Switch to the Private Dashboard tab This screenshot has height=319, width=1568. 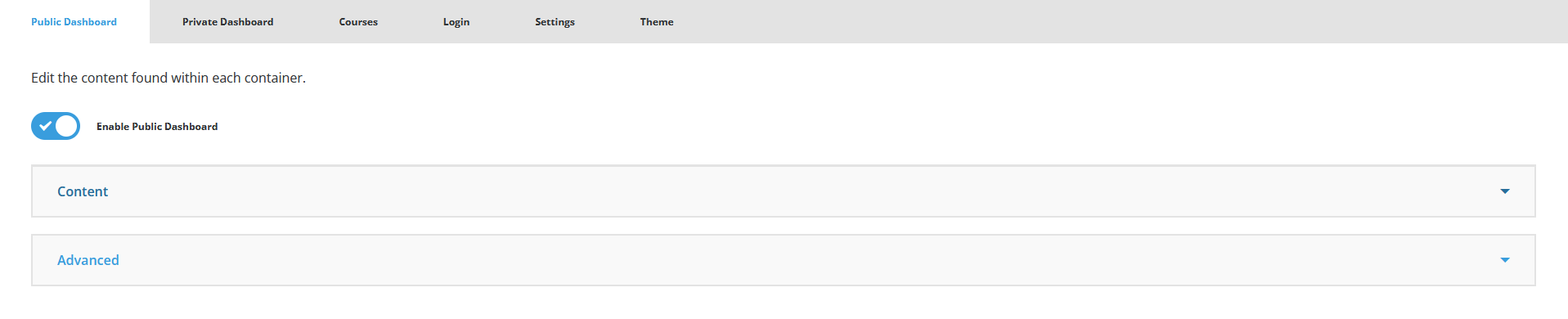(227, 22)
